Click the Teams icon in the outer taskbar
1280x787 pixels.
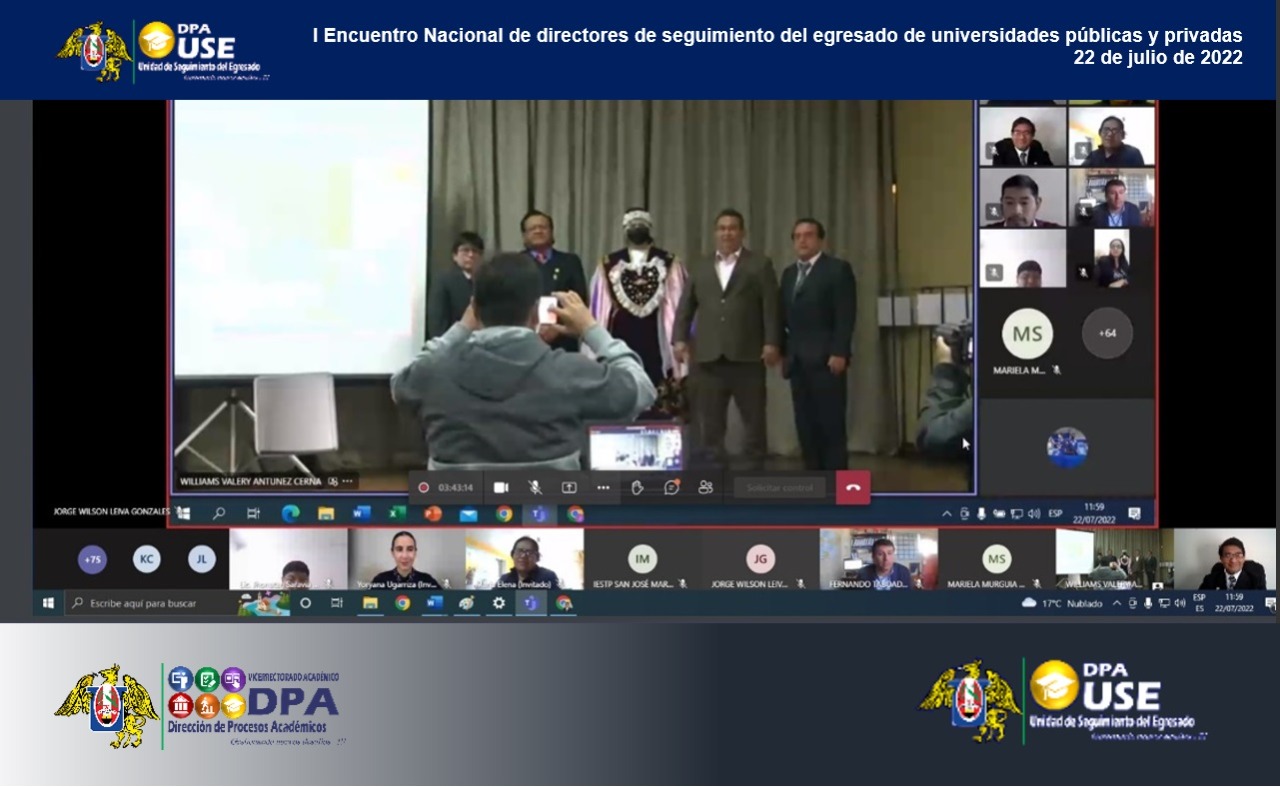[x=531, y=603]
